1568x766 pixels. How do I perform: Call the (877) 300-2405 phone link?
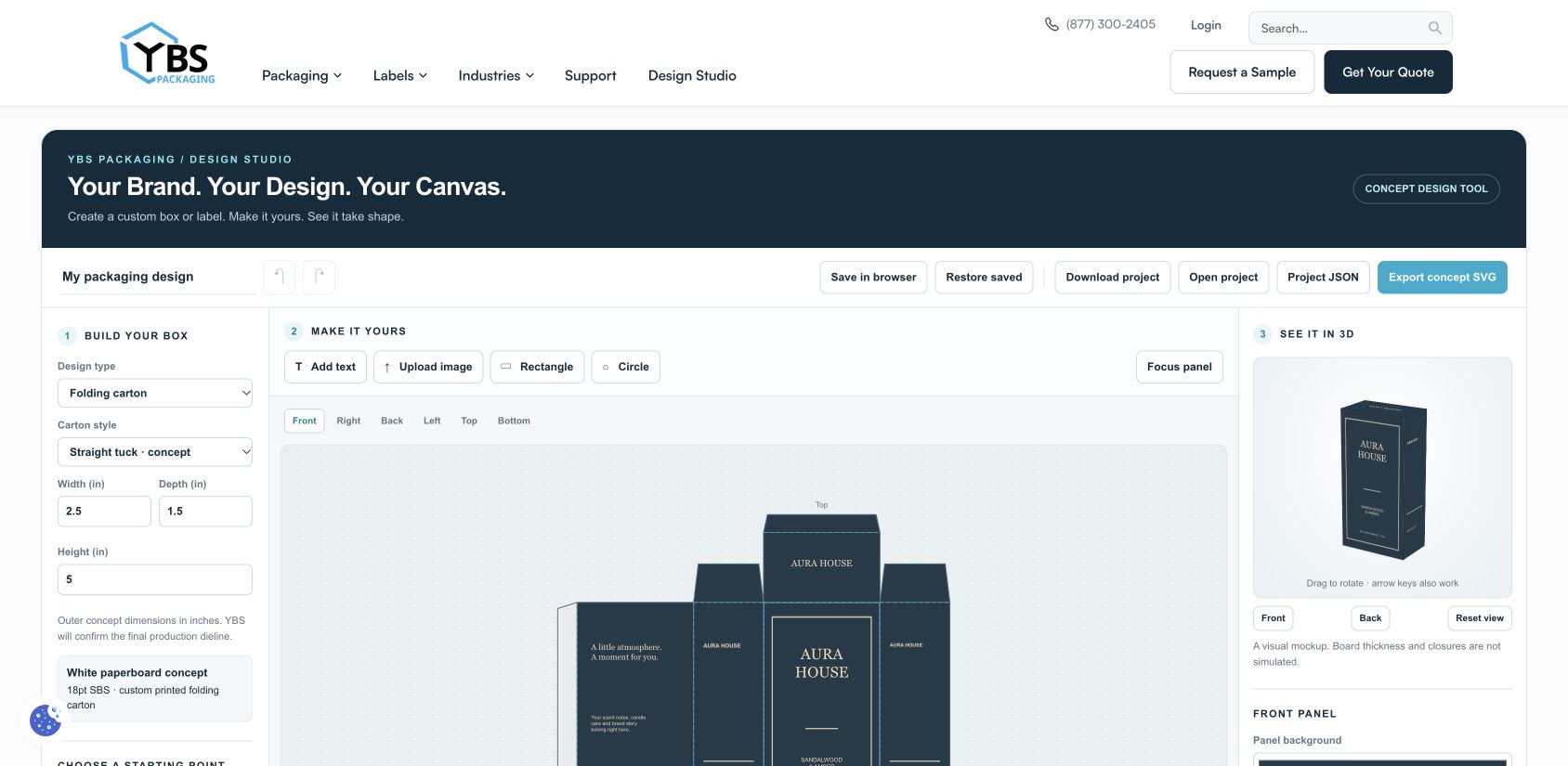[x=1111, y=24]
